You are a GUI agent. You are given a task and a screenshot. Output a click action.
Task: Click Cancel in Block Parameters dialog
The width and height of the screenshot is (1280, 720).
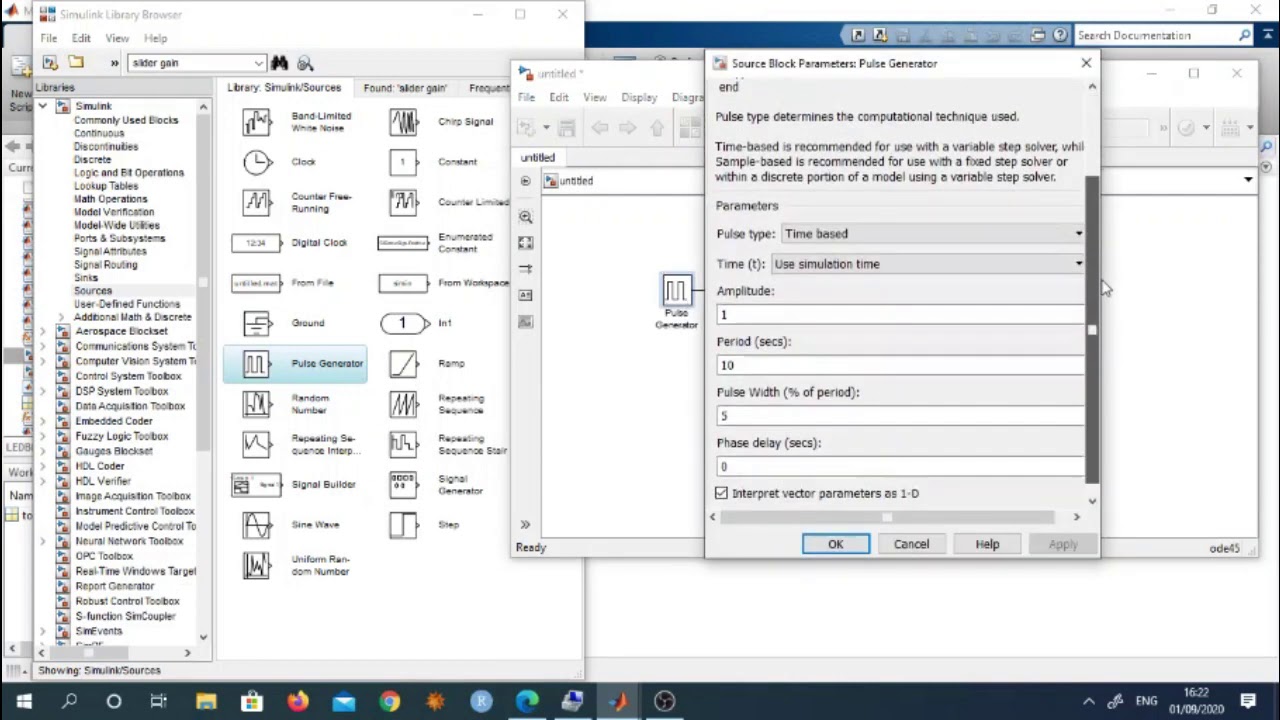[911, 544]
